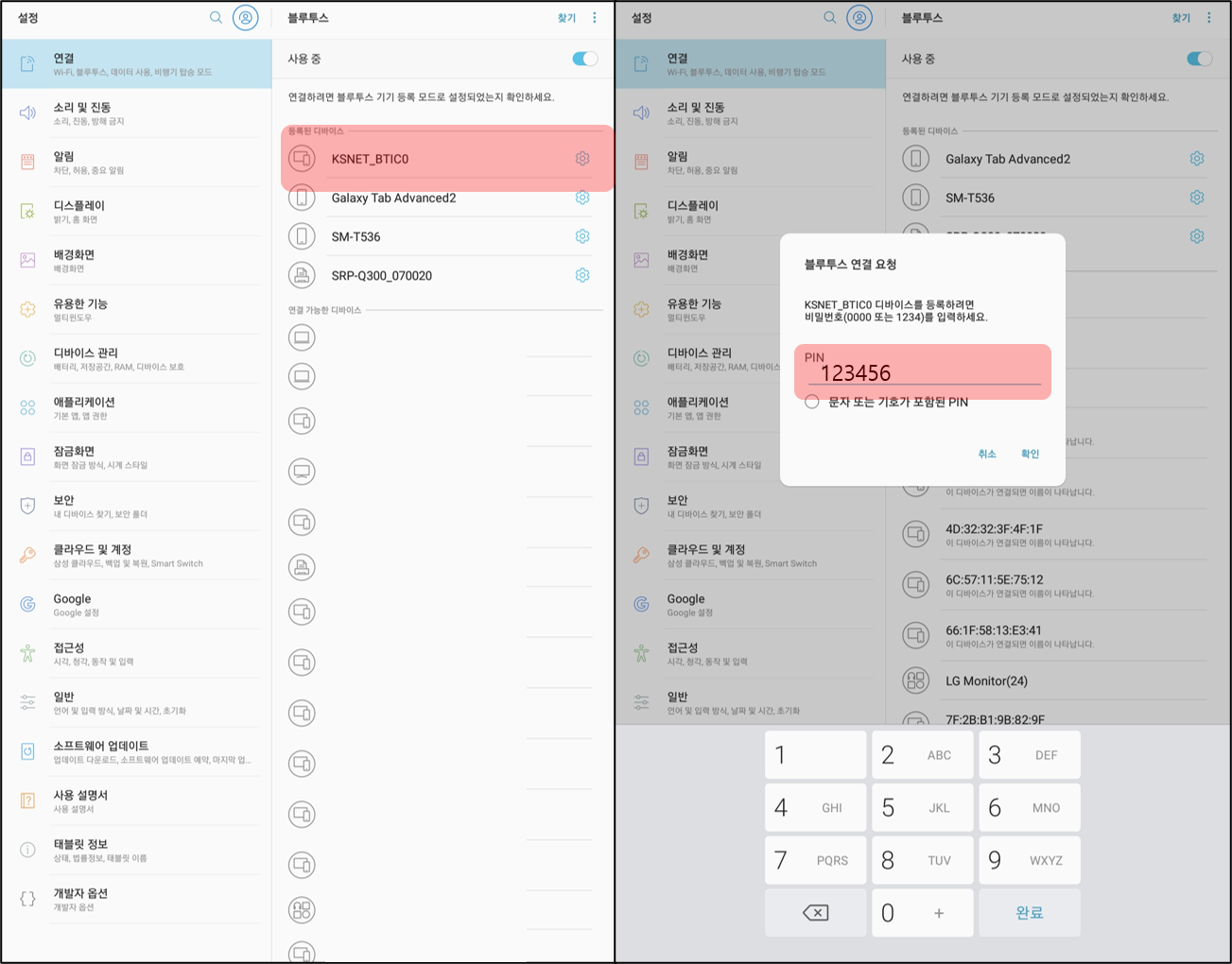Select device 66:1F:58:13:E3:41
The height and width of the screenshot is (964, 1232).
click(x=1056, y=636)
